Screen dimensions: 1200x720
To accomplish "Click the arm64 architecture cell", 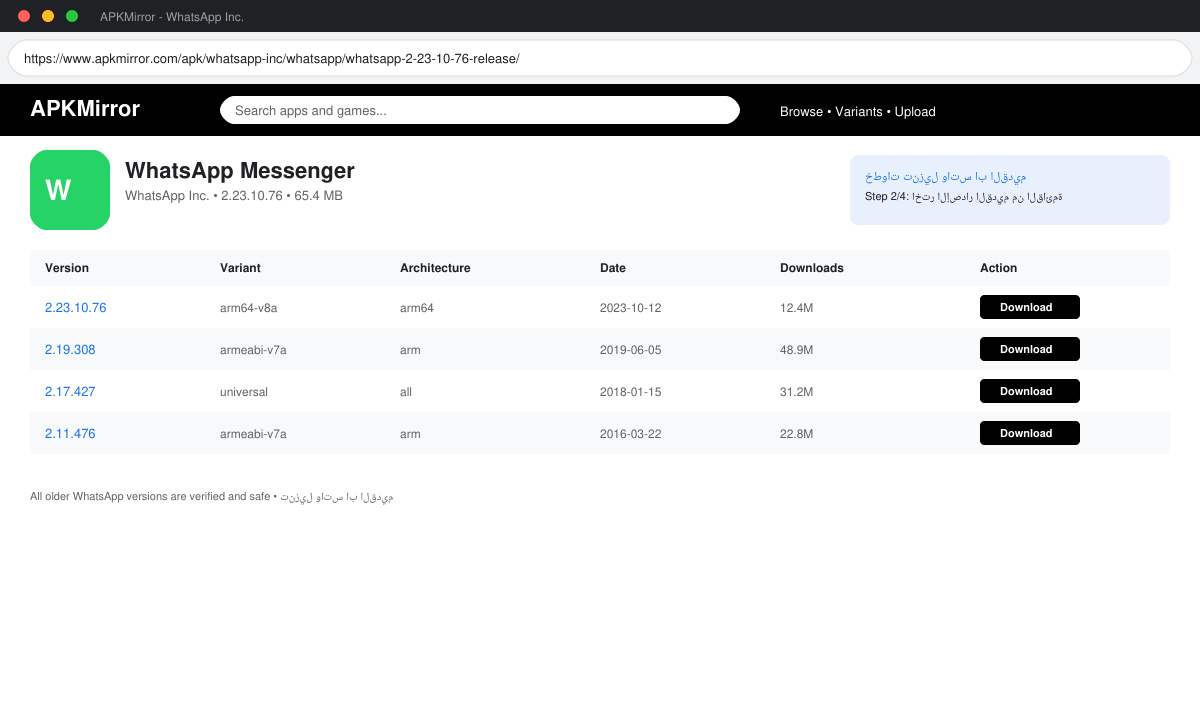I will [x=417, y=308].
